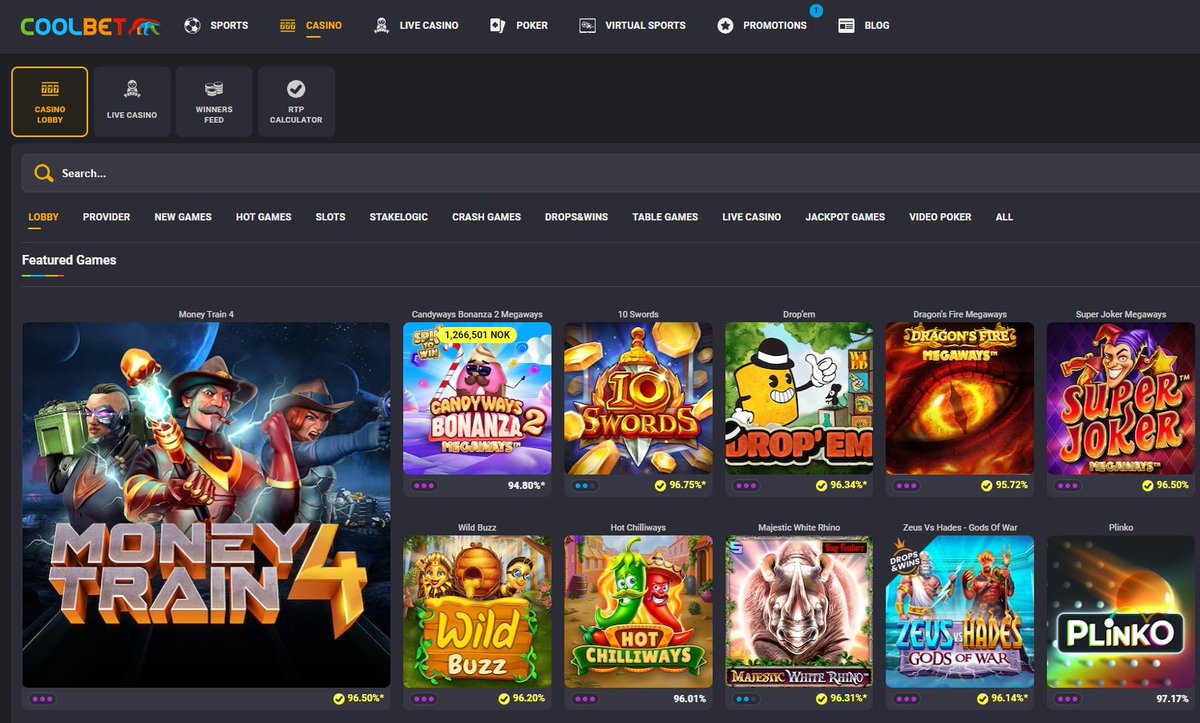Image resolution: width=1200 pixels, height=723 pixels.
Task: Select the Casino Lobby tile
Action: (x=49, y=100)
